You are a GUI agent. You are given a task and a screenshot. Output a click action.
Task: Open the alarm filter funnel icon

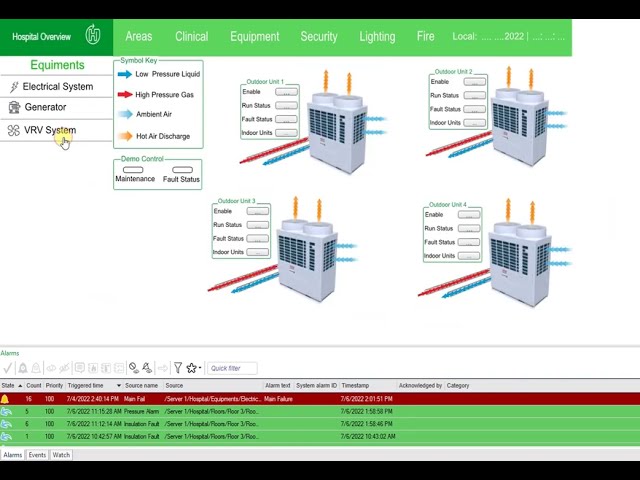click(x=178, y=368)
